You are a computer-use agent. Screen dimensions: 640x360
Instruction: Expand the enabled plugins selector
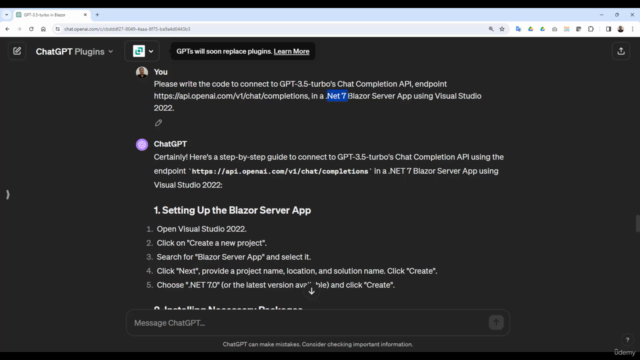coord(143,51)
